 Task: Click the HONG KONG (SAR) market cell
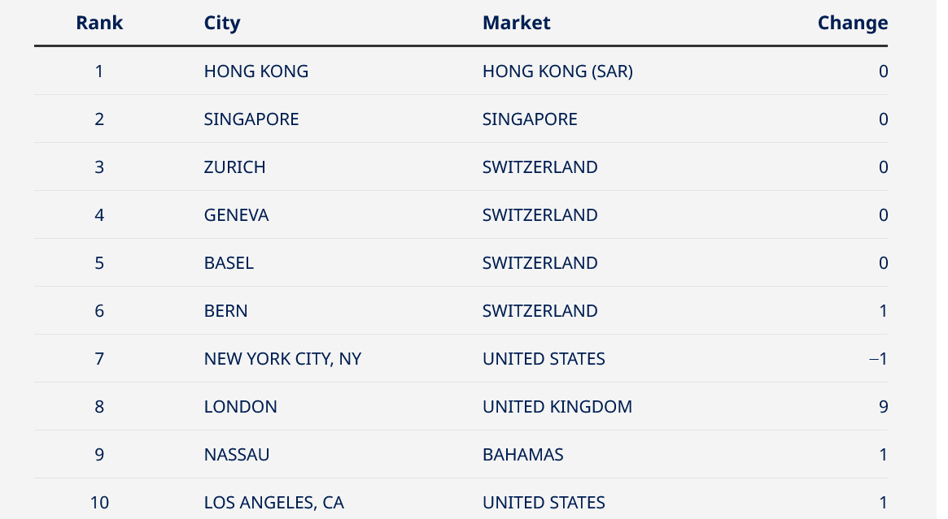(557, 71)
